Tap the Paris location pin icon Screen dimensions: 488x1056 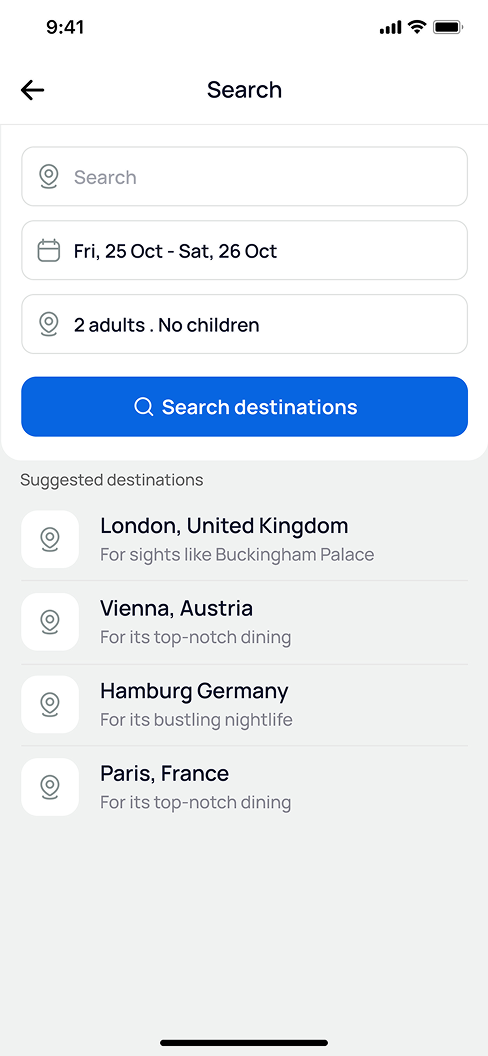pyautogui.click(x=50, y=787)
